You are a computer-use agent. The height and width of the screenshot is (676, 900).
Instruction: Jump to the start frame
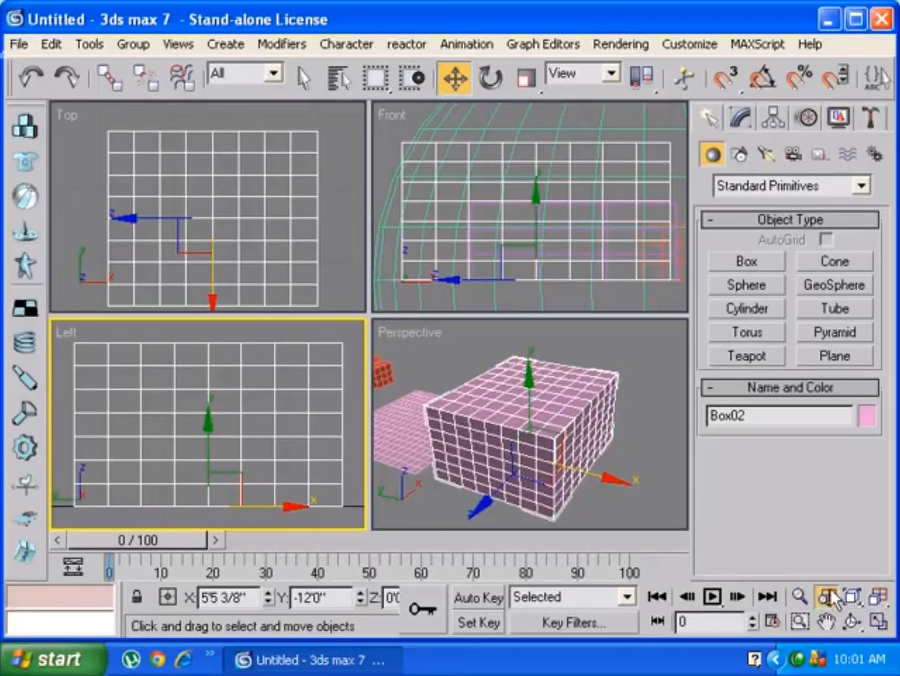tap(657, 597)
